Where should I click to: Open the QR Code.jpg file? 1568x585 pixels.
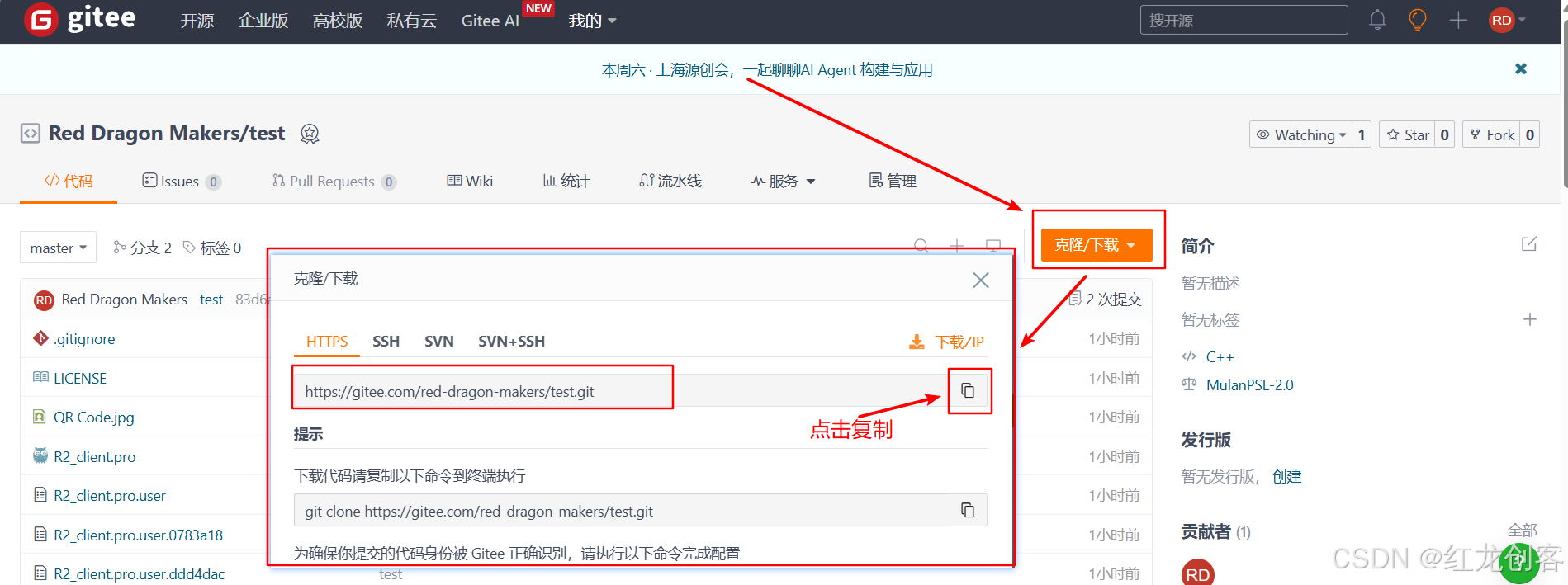pyautogui.click(x=94, y=418)
